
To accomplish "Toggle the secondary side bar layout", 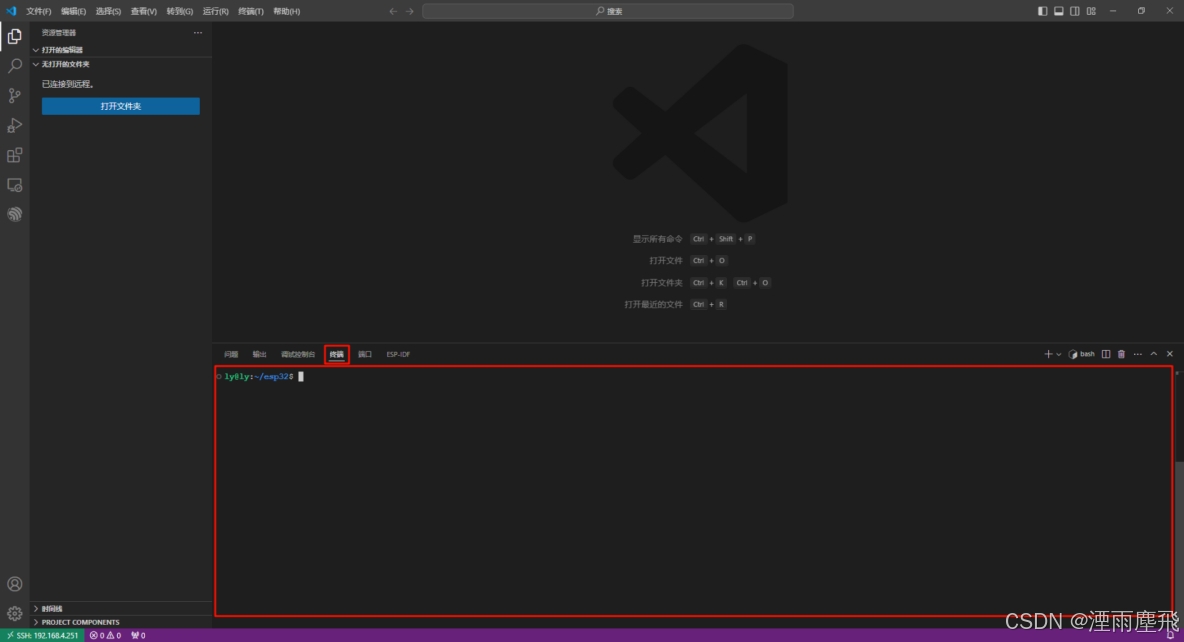I will [x=1075, y=11].
